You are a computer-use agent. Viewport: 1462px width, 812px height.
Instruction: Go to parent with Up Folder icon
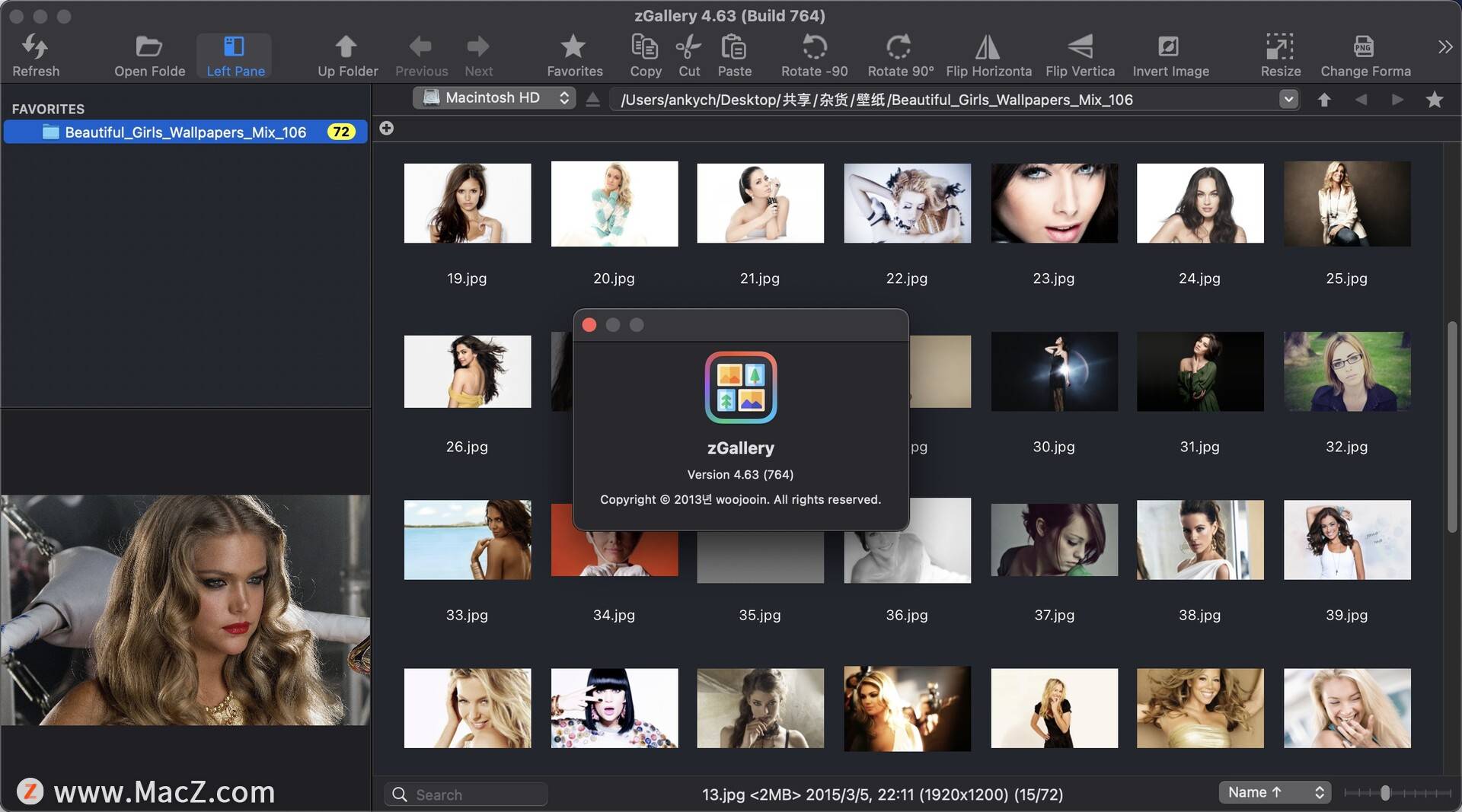tap(346, 47)
